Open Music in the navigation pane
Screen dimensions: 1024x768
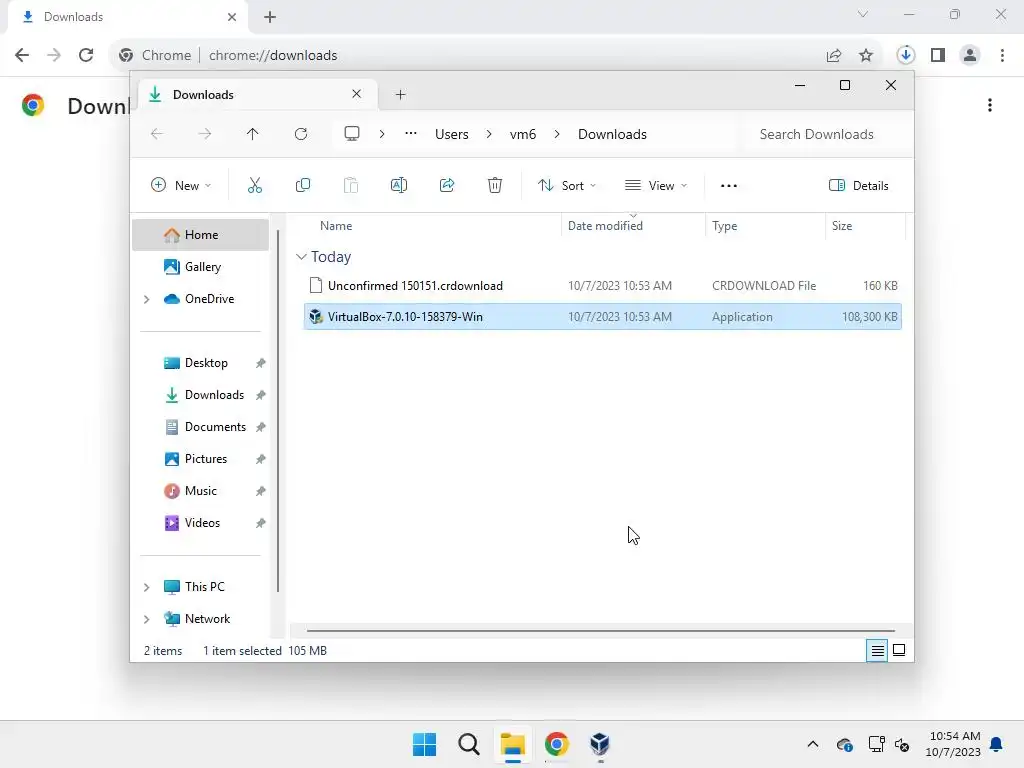(x=200, y=490)
